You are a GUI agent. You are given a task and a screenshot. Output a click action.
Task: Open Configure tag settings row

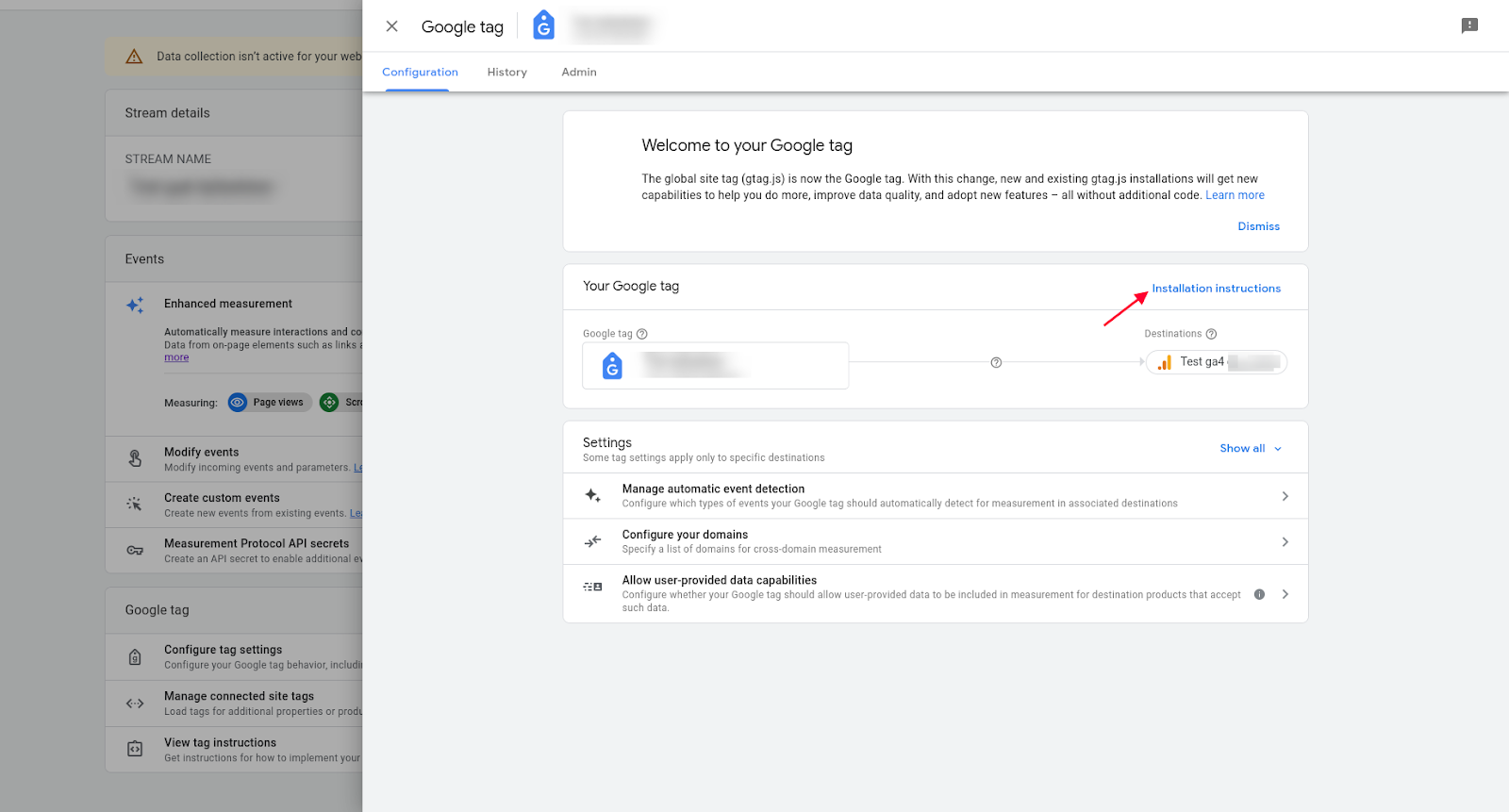click(234, 657)
